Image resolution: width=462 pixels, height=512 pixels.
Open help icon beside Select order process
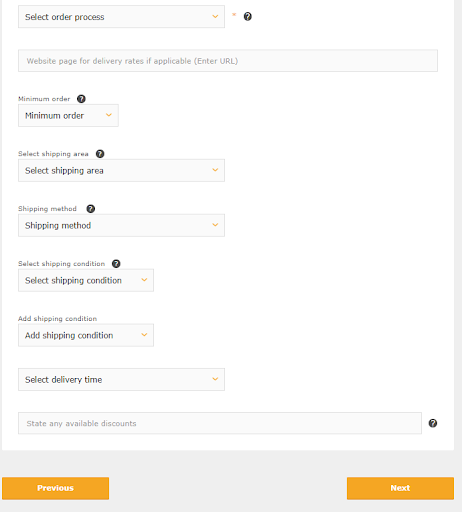point(248,16)
